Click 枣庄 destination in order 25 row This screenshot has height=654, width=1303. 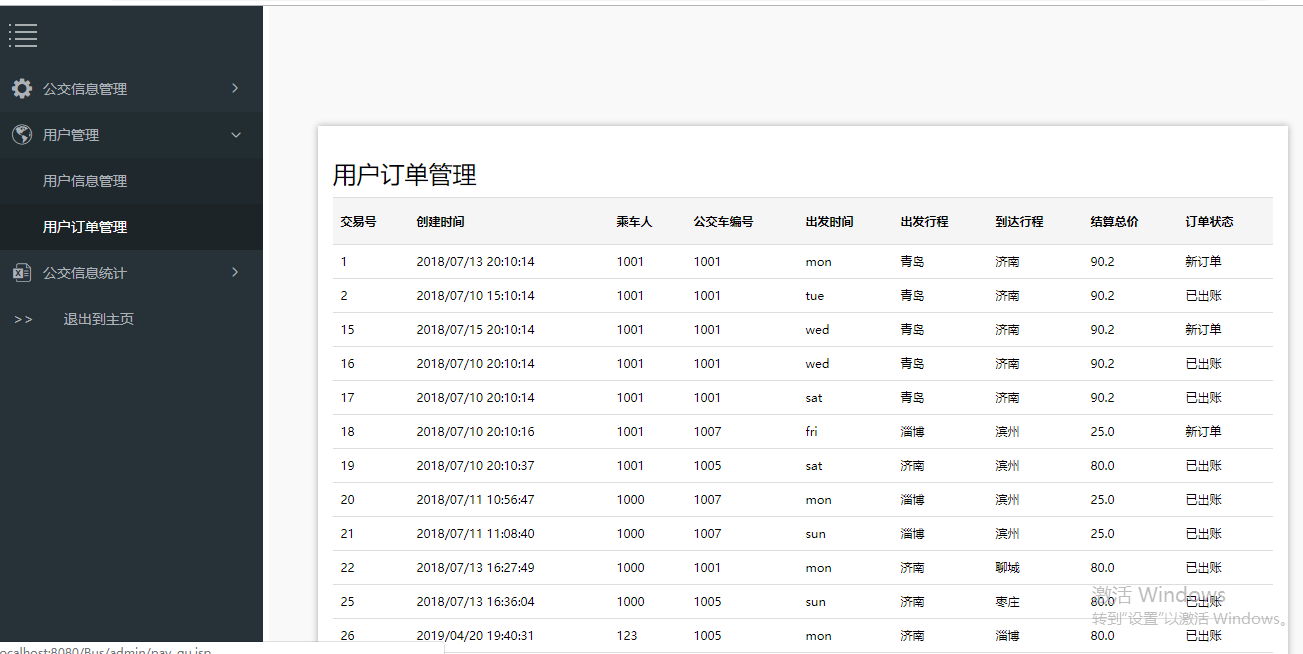[x=1007, y=602]
